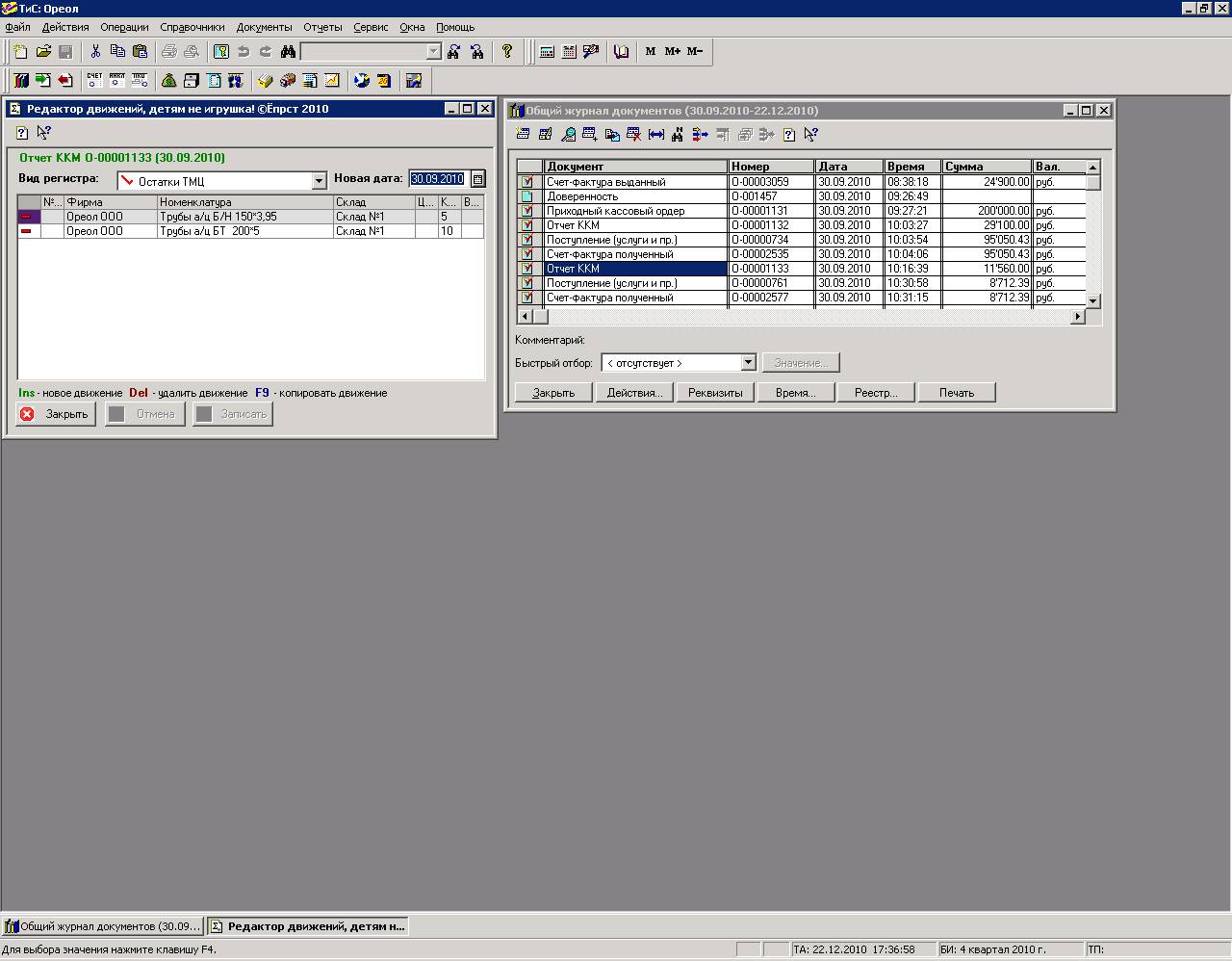Click the green arrow document icon
Viewport: 1232px width, 961px height.
pyautogui.click(x=43, y=80)
